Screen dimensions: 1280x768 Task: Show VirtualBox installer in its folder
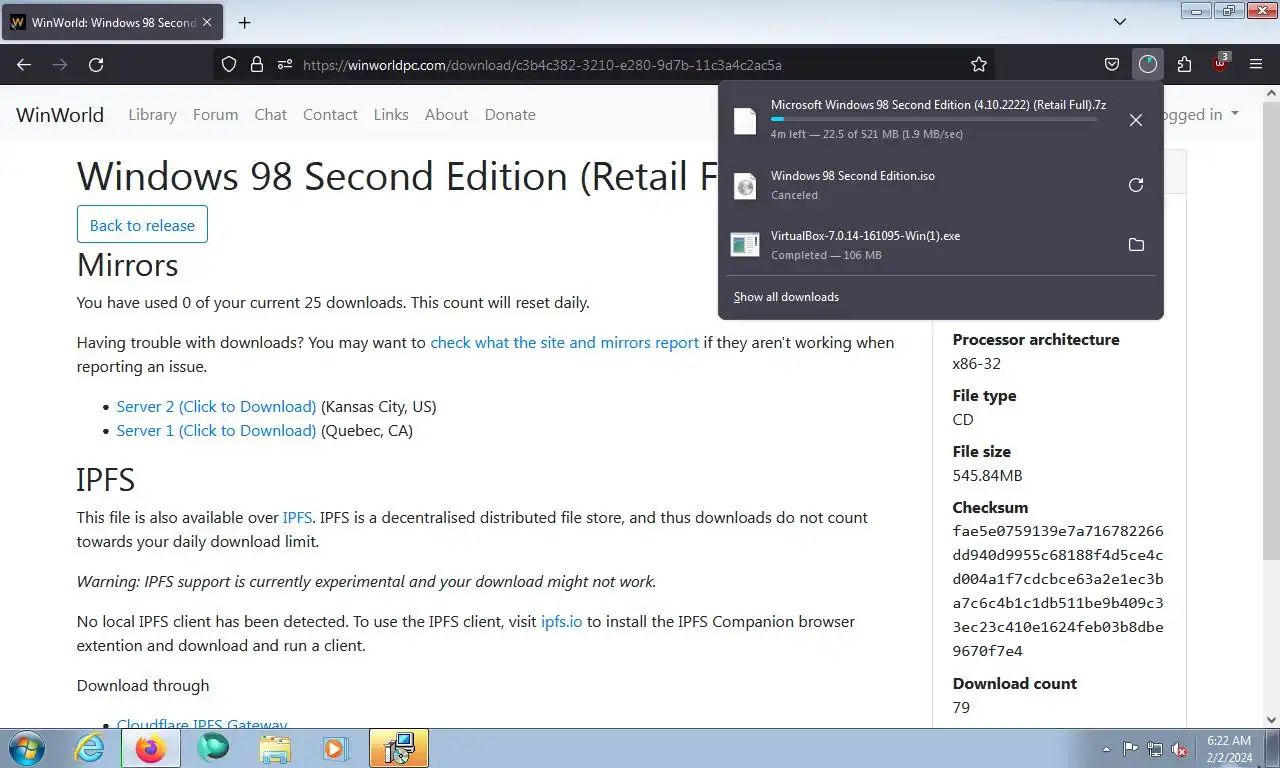1136,245
